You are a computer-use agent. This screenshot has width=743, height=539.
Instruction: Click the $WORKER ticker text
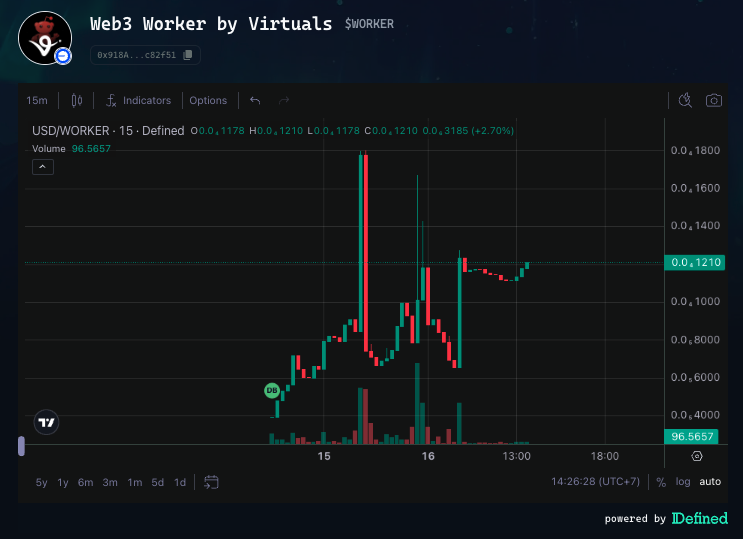coord(369,24)
